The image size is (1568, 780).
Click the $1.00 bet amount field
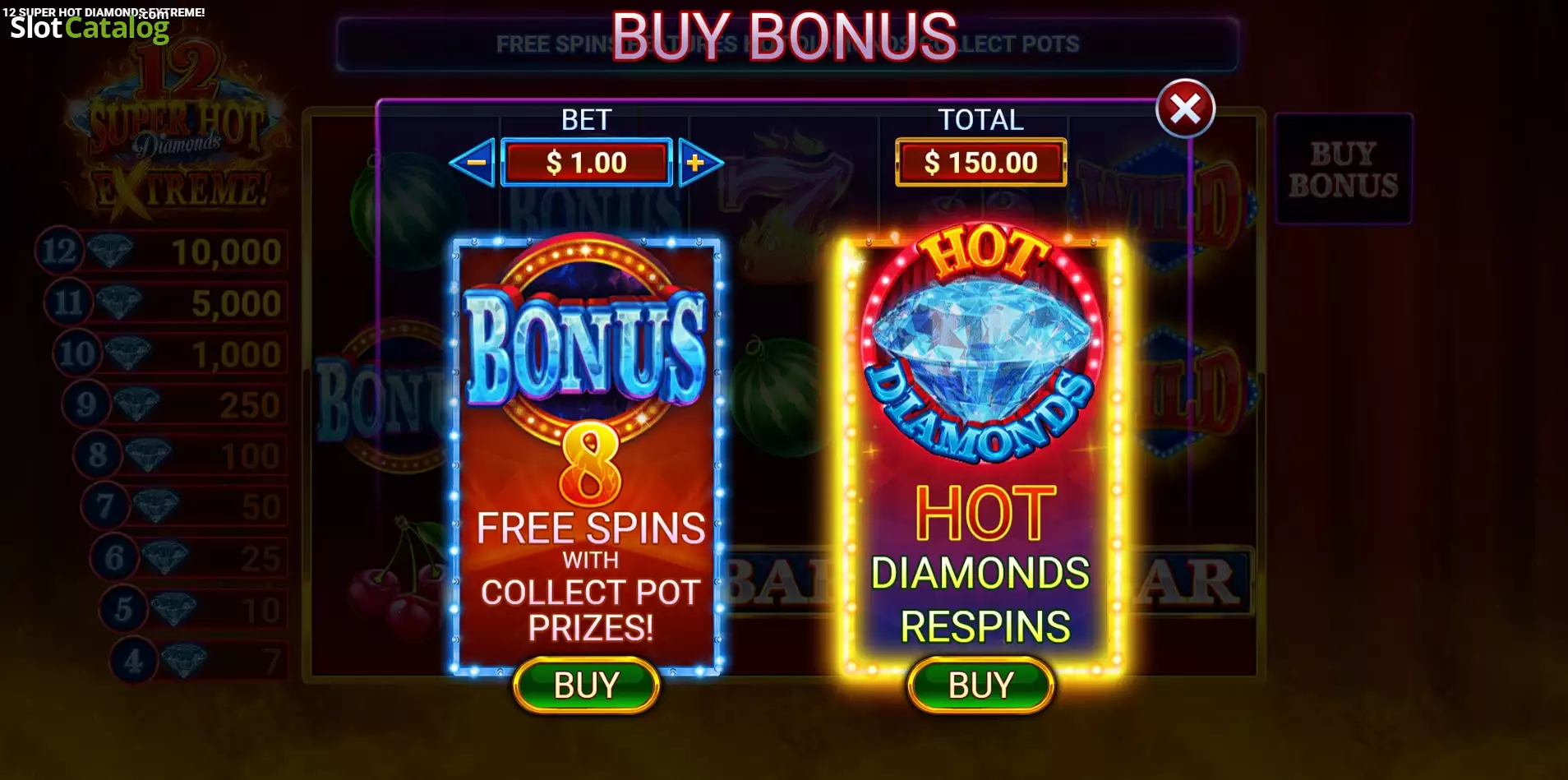pos(587,163)
